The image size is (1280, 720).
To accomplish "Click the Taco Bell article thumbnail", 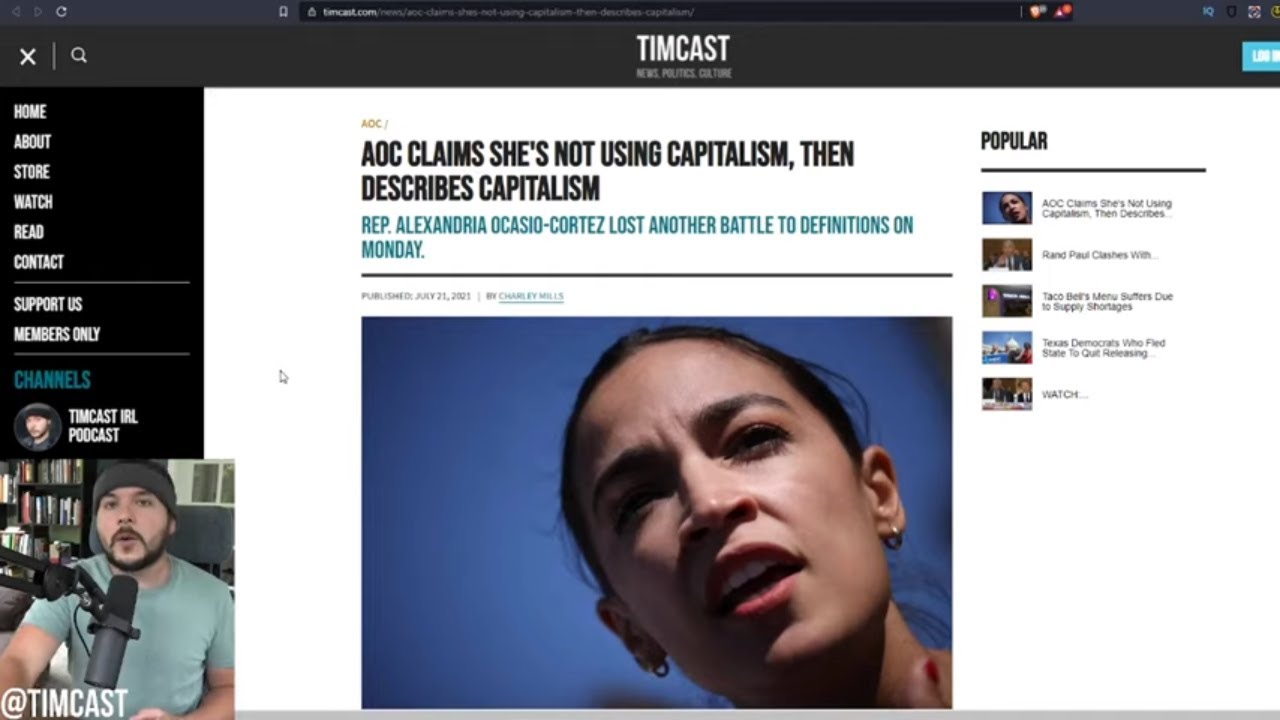I will [x=1007, y=301].
